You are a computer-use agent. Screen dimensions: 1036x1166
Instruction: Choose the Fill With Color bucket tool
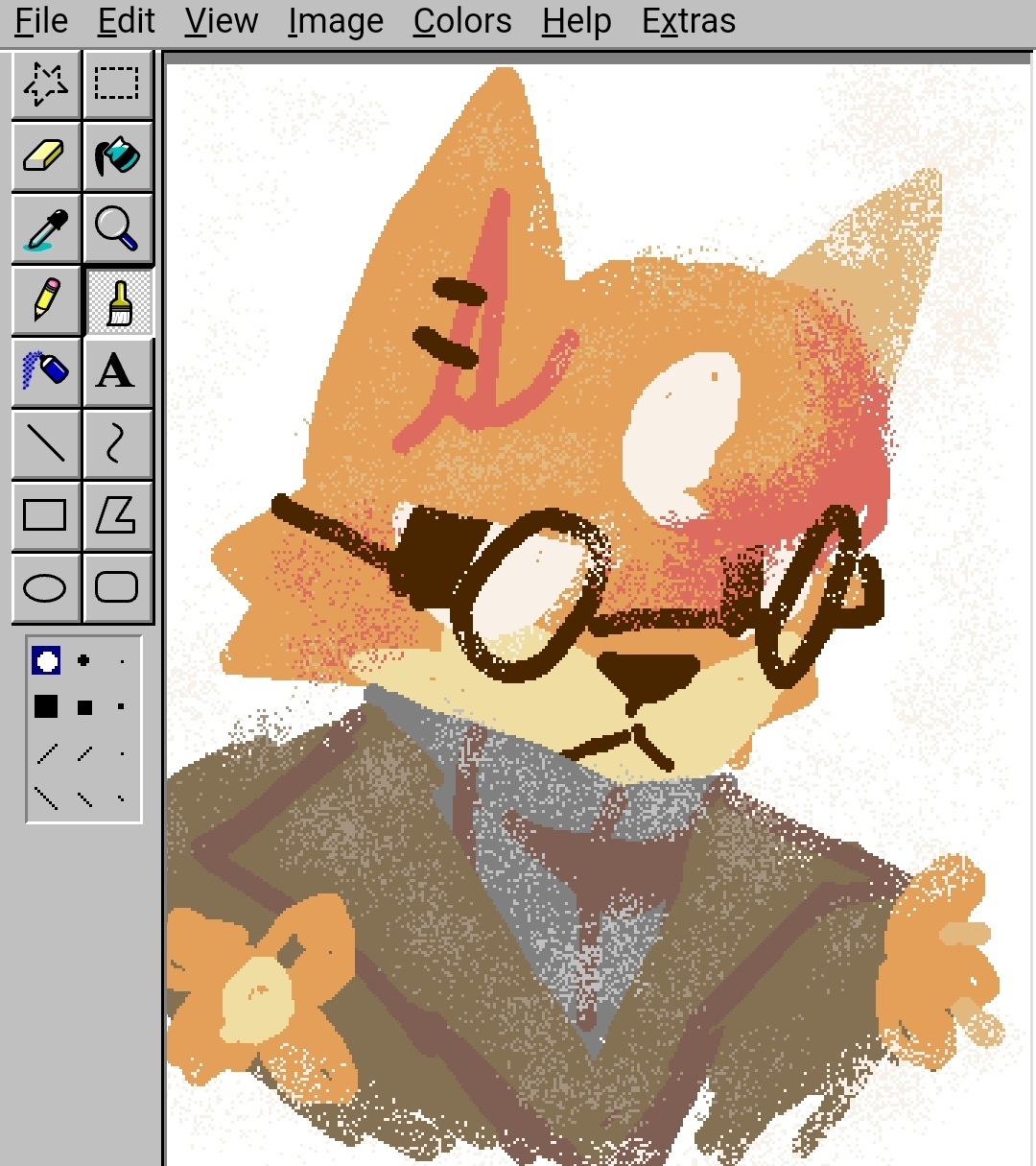click(117, 155)
